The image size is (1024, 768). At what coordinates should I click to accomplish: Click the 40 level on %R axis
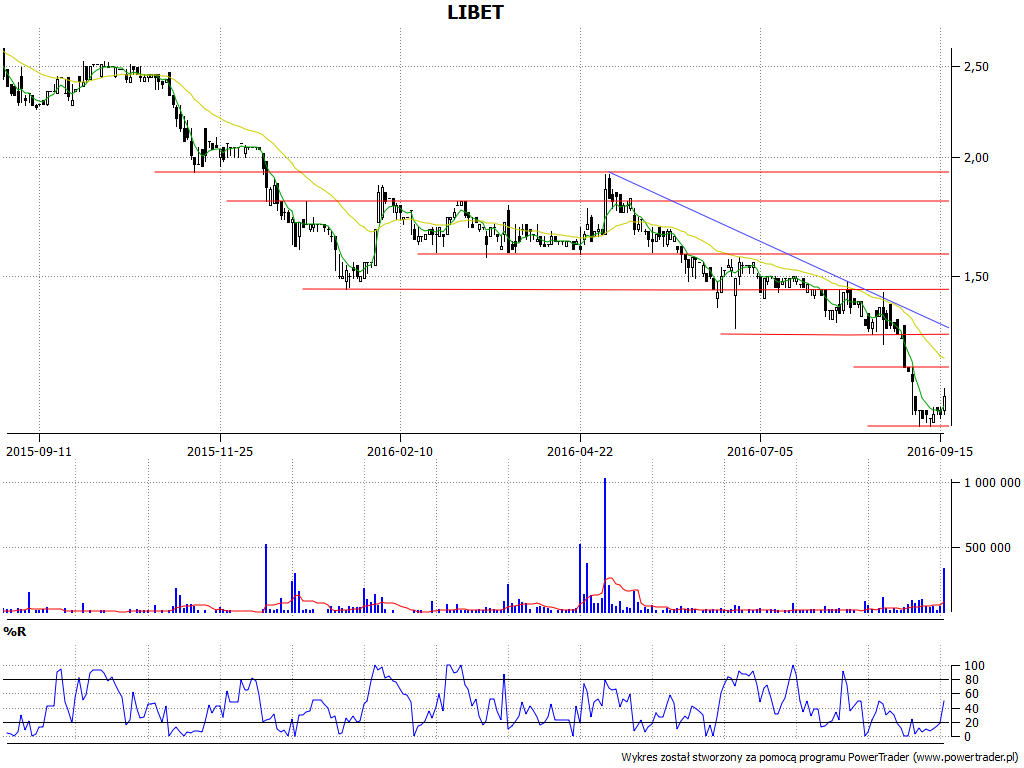coord(972,709)
